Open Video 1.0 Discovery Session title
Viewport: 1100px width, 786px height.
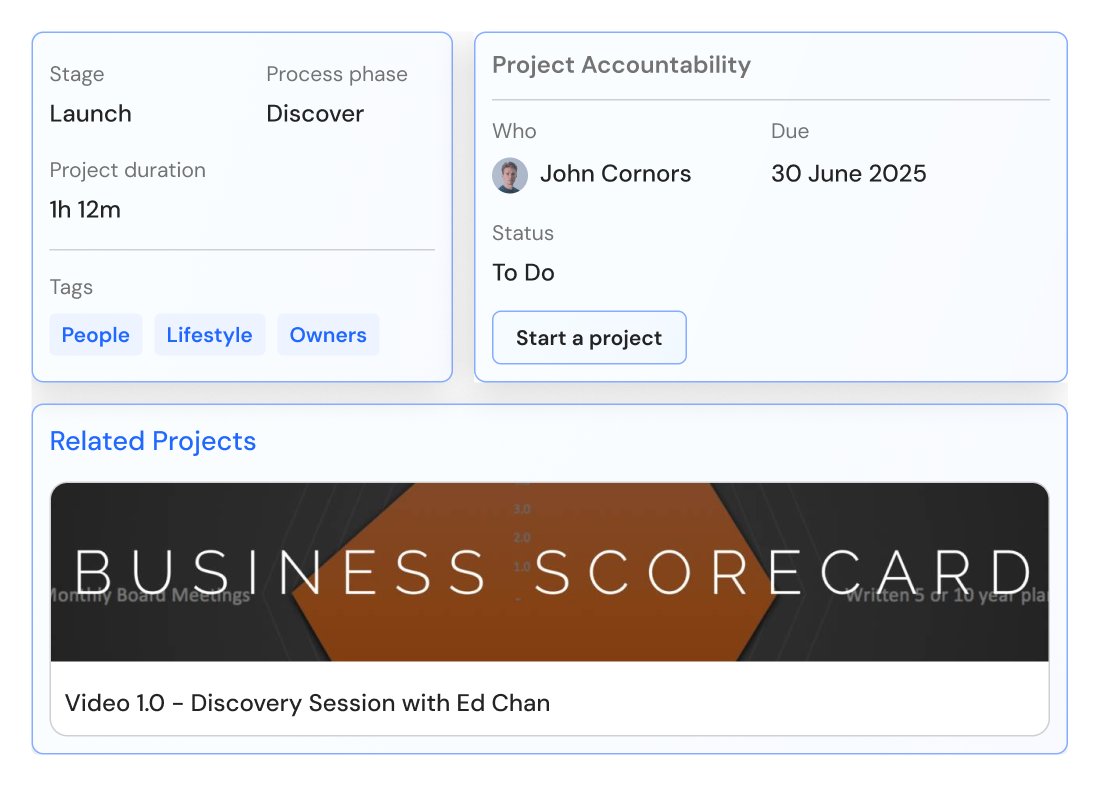pyautogui.click(x=307, y=702)
